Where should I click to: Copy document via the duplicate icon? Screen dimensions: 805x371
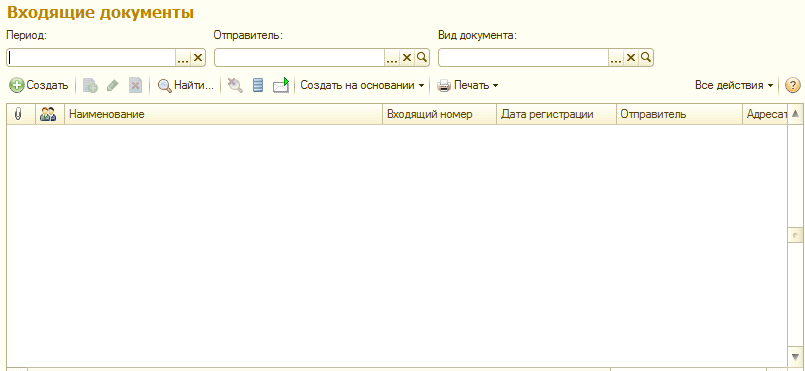(x=90, y=86)
